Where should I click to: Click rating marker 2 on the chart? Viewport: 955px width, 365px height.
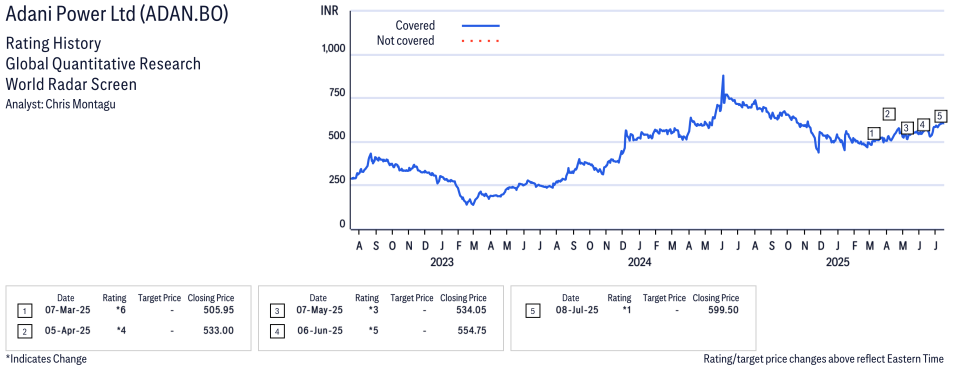889,113
